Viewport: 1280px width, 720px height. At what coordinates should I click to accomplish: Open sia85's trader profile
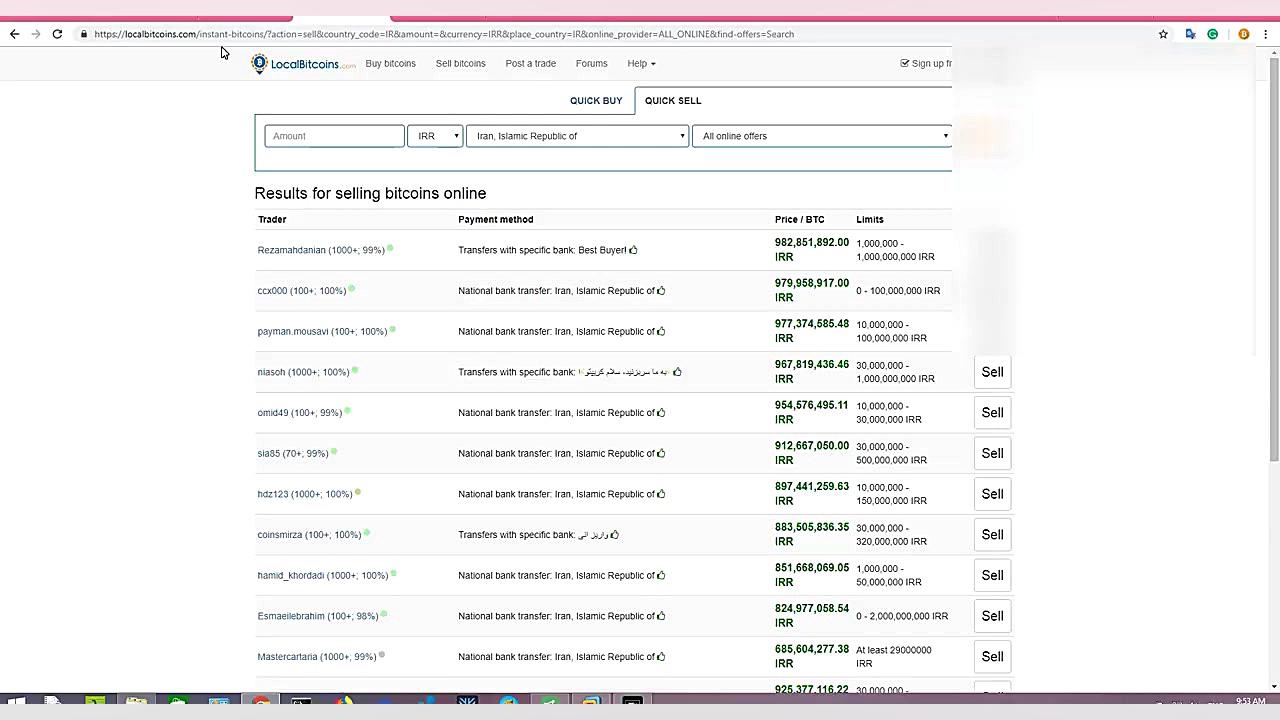pos(293,454)
